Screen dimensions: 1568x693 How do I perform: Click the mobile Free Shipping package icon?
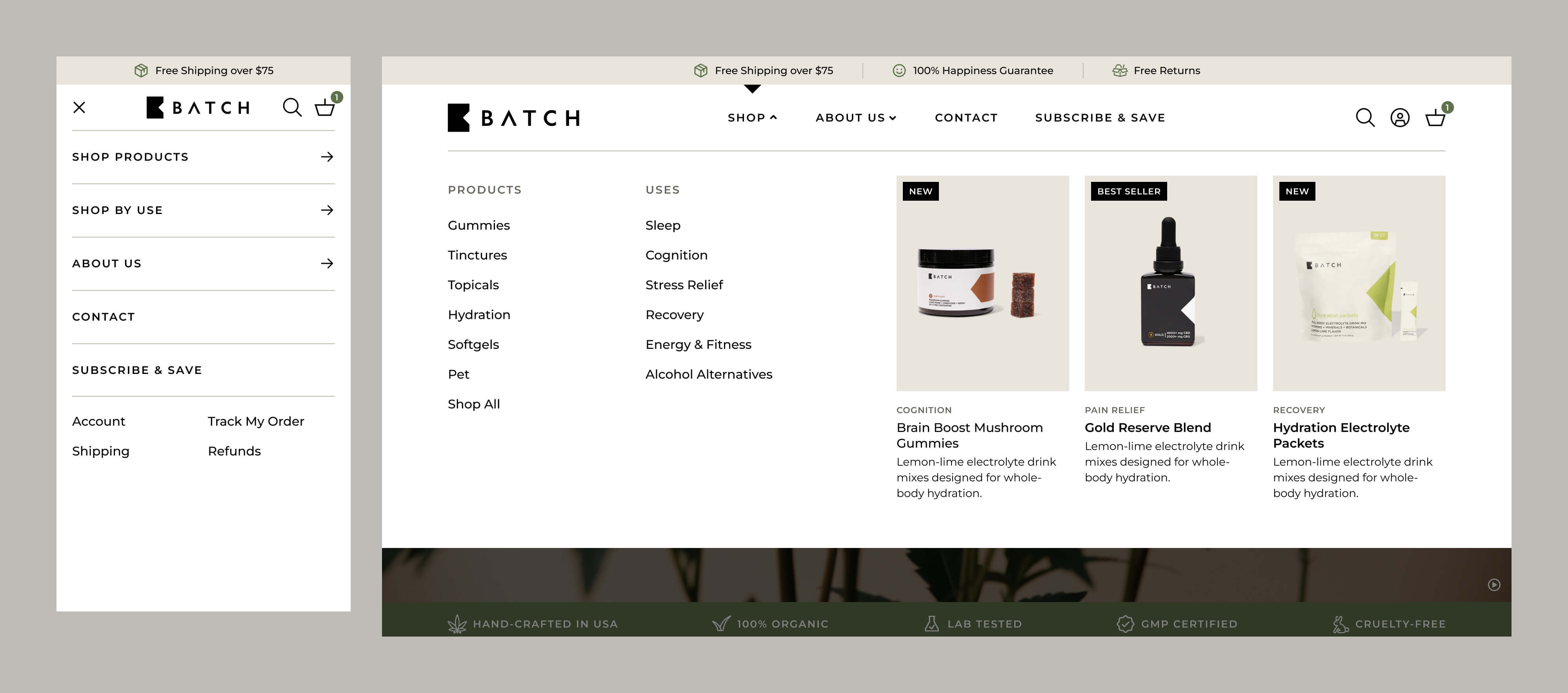[x=141, y=71]
